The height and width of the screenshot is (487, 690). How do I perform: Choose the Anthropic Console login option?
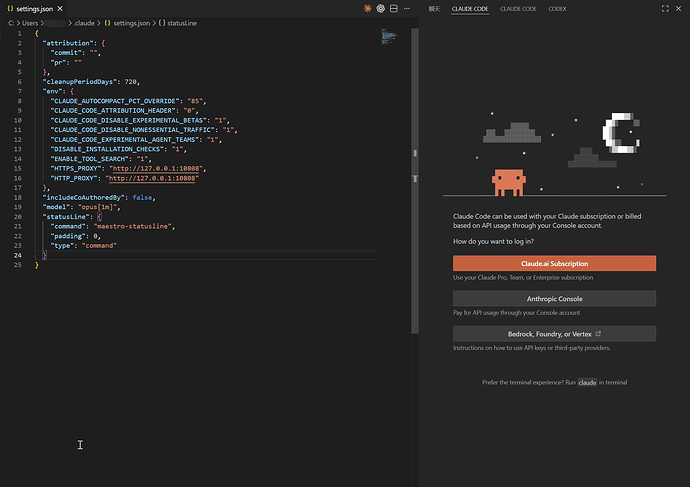[x=554, y=299]
